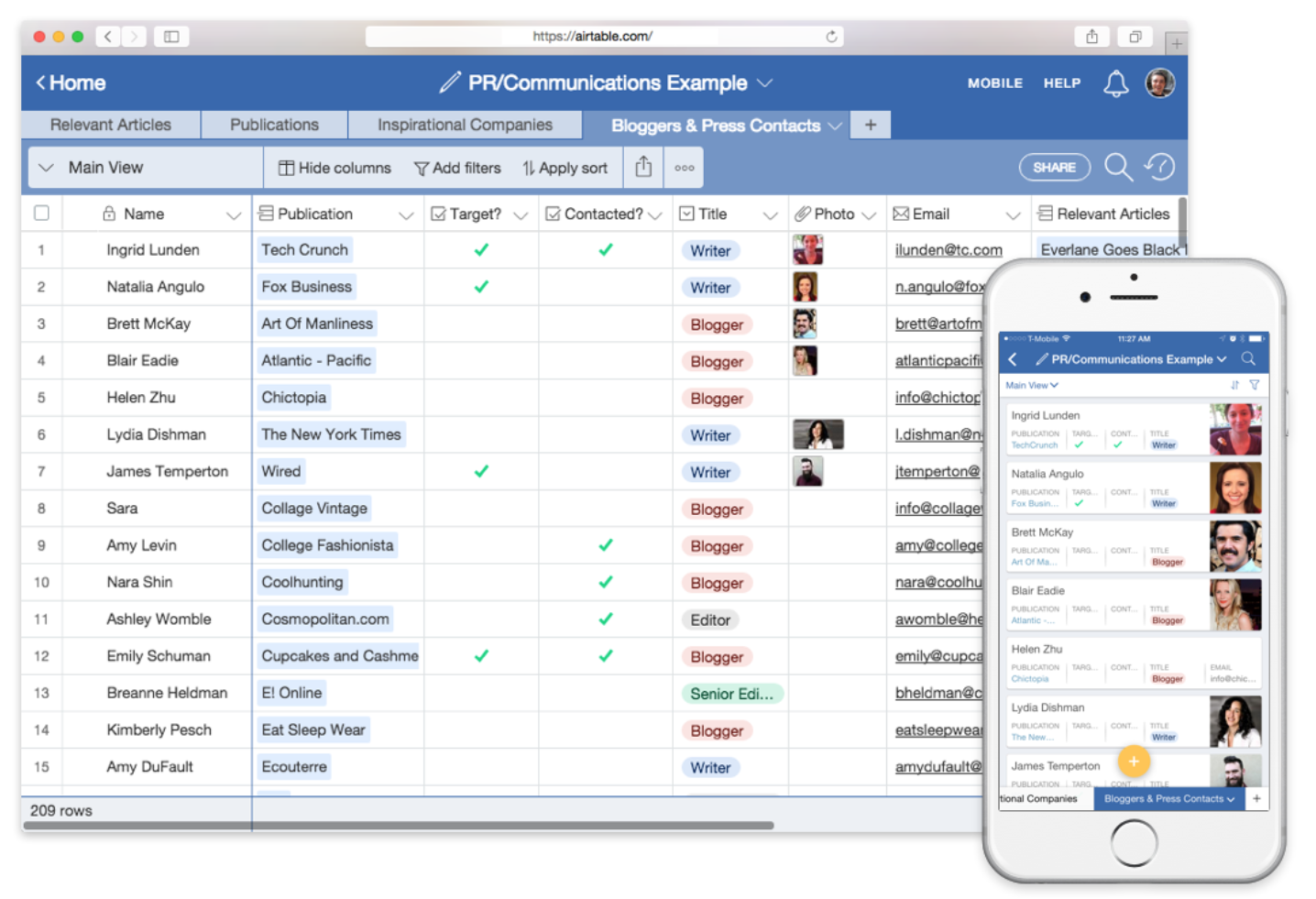
Task: Click Hide columns button
Action: click(x=334, y=168)
